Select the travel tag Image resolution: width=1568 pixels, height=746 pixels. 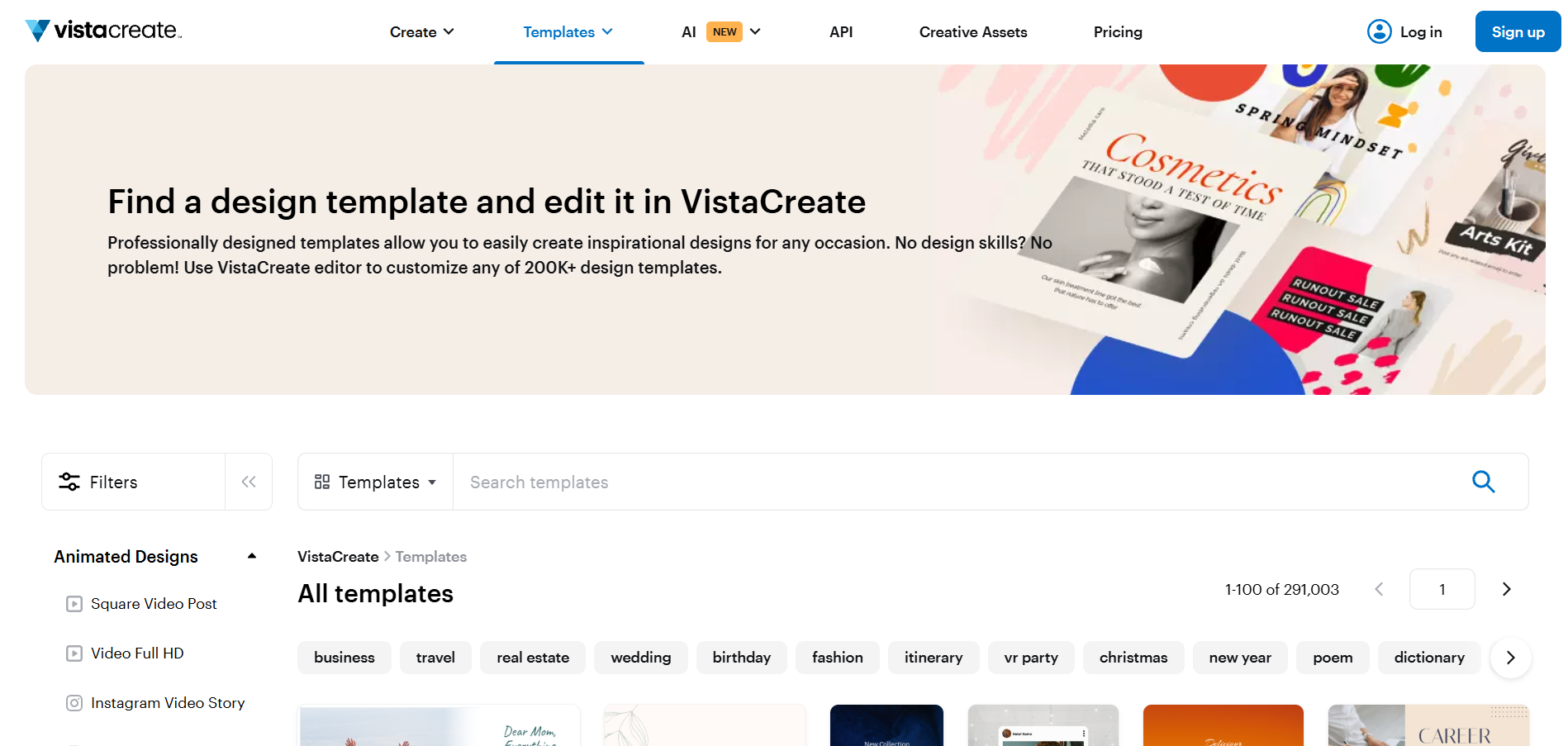(435, 658)
